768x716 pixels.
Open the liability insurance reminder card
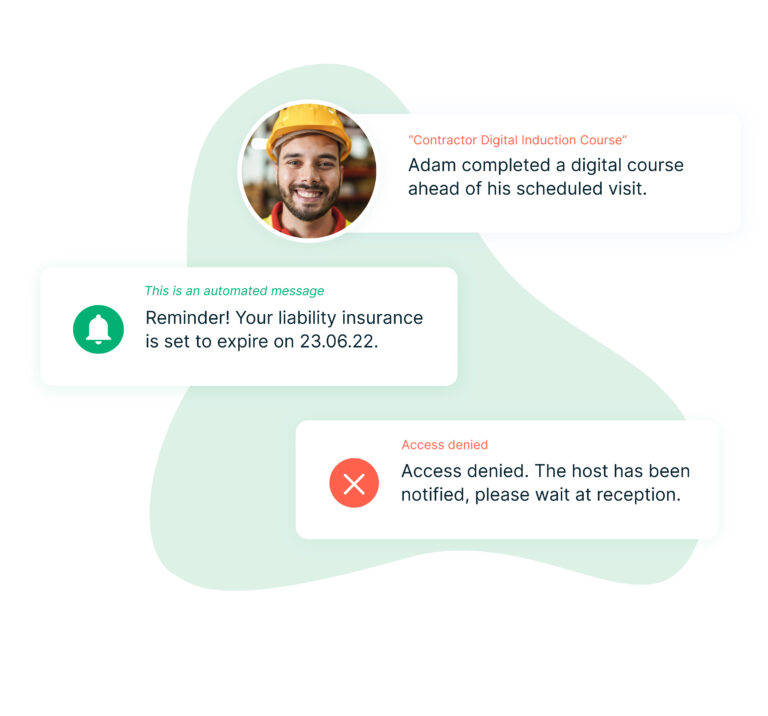(x=249, y=327)
